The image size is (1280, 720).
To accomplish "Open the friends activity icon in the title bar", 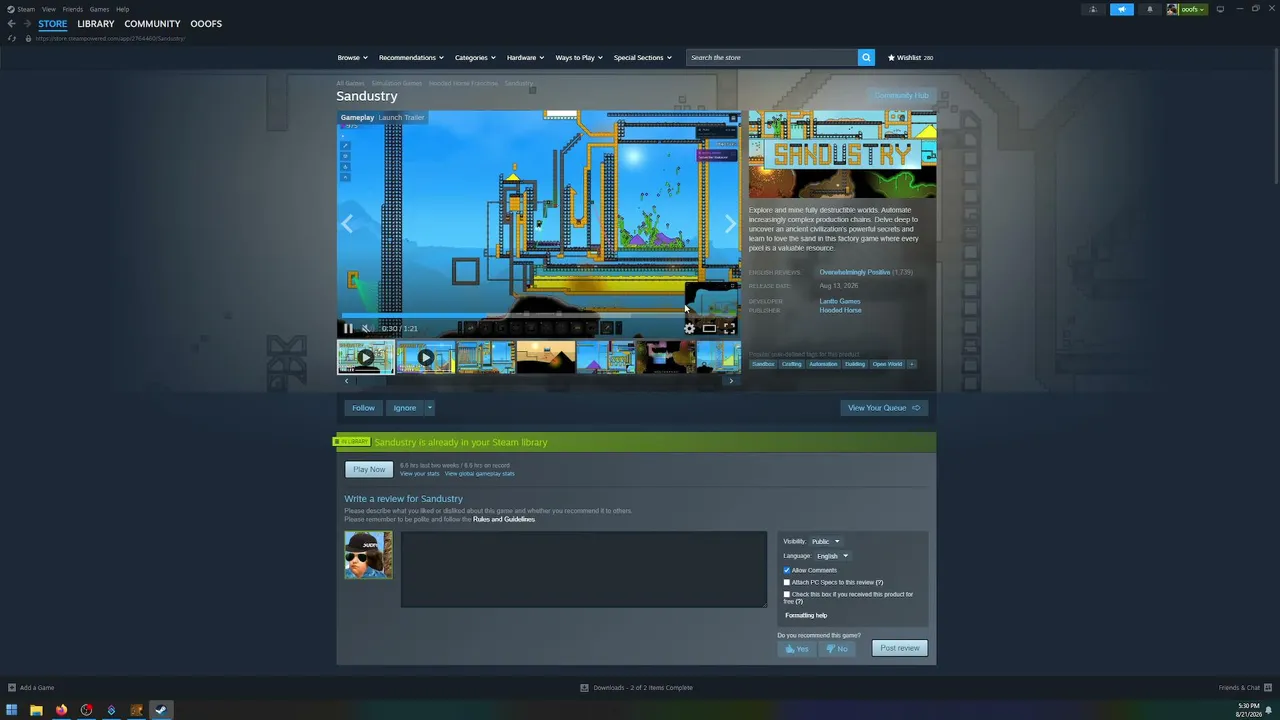I will (1093, 9).
